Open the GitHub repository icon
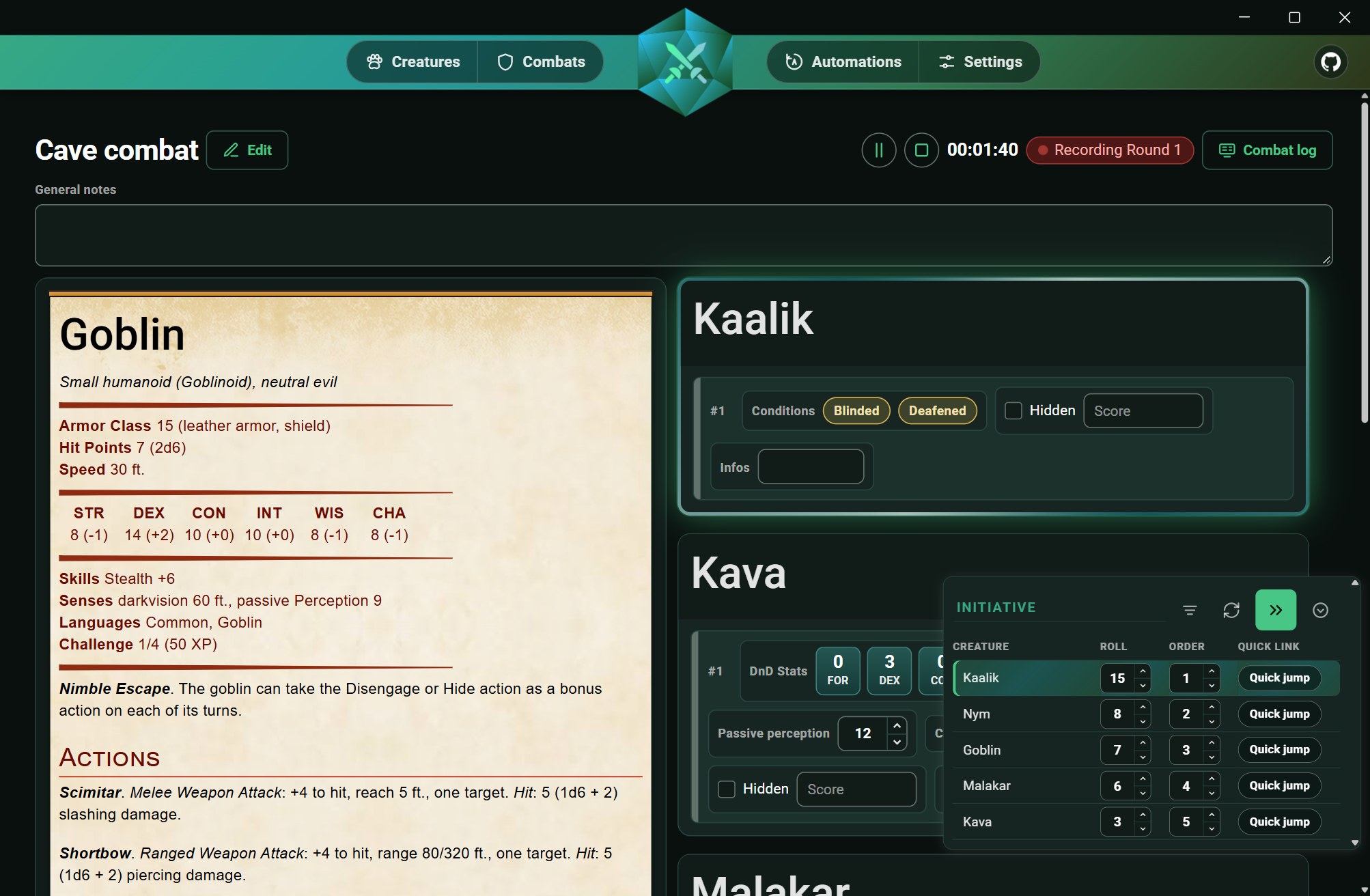This screenshot has width=1370, height=896. [1330, 62]
